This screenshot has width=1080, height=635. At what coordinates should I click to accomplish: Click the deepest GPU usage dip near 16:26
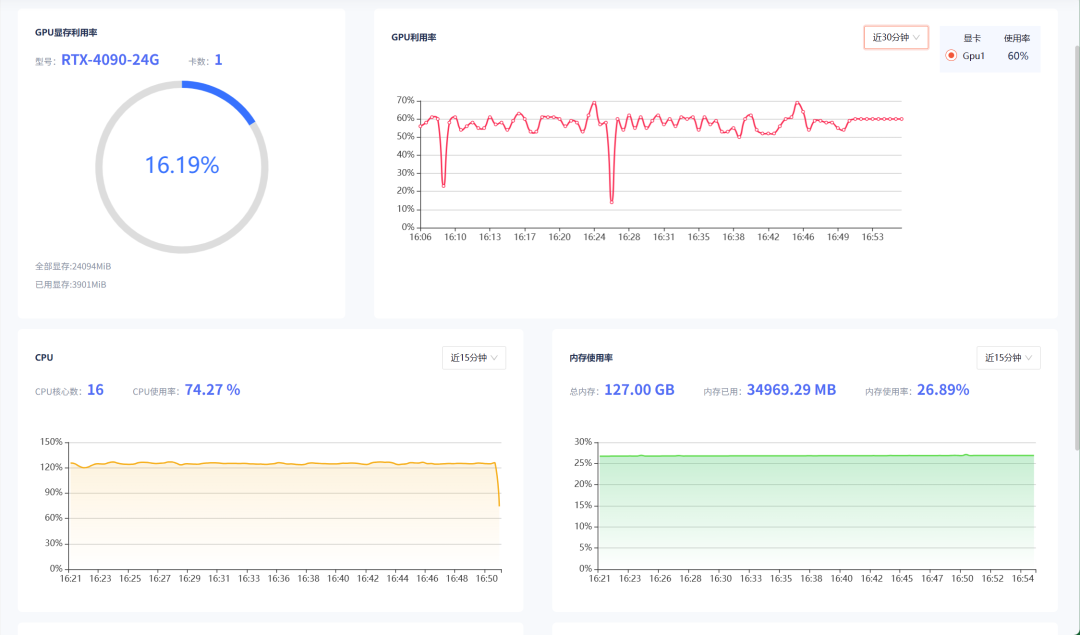(611, 202)
